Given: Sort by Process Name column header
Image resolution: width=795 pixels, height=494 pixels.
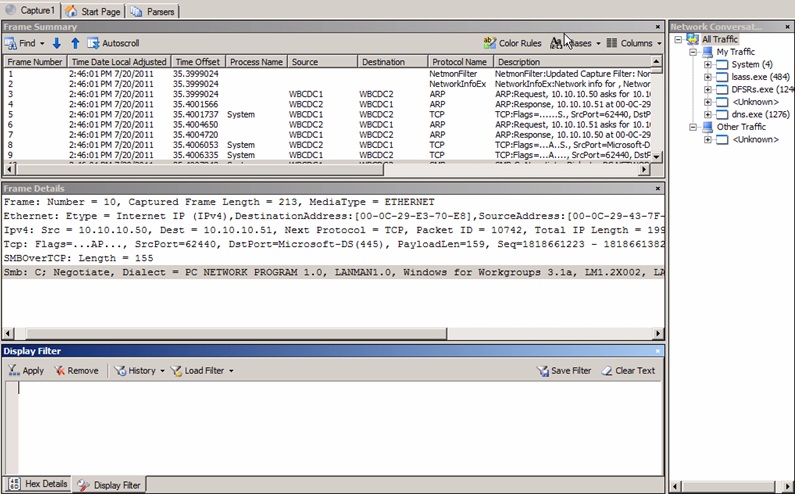Looking at the screenshot, I should pos(257,62).
